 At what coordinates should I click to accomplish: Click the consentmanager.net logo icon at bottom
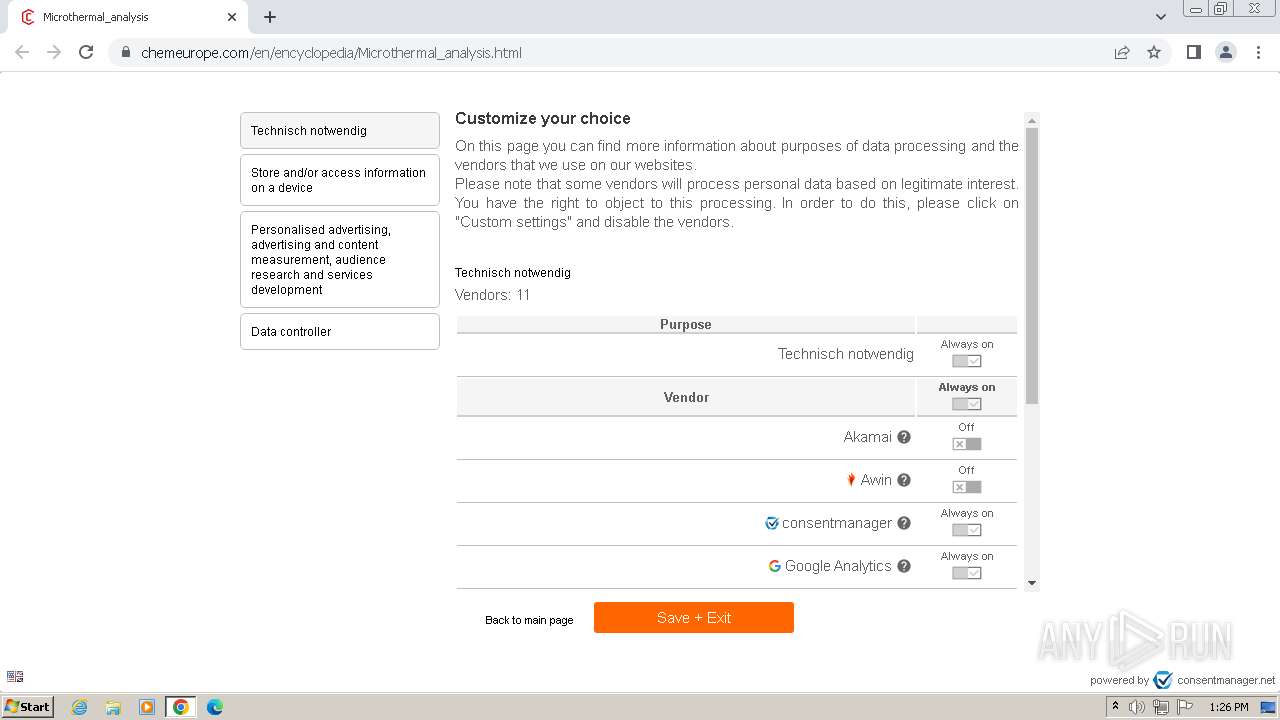[x=1162, y=680]
